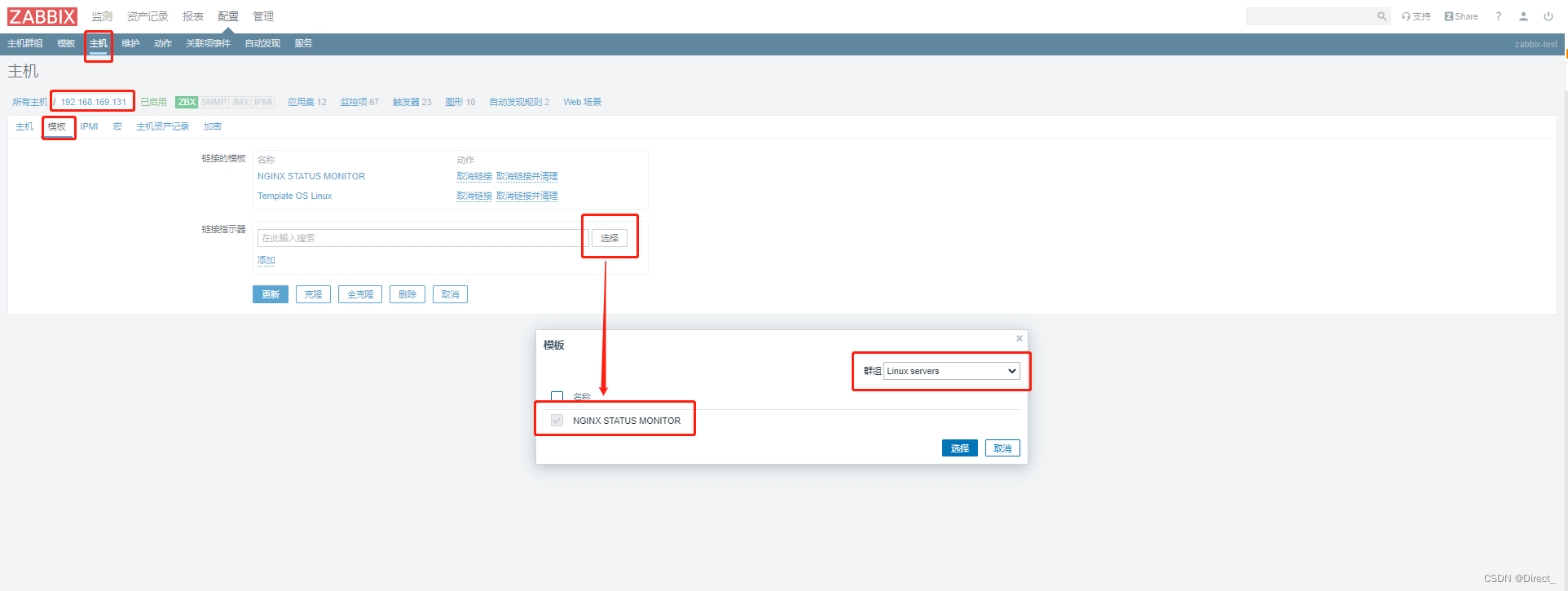
Task: Click the 删除 button
Action: pyautogui.click(x=407, y=294)
